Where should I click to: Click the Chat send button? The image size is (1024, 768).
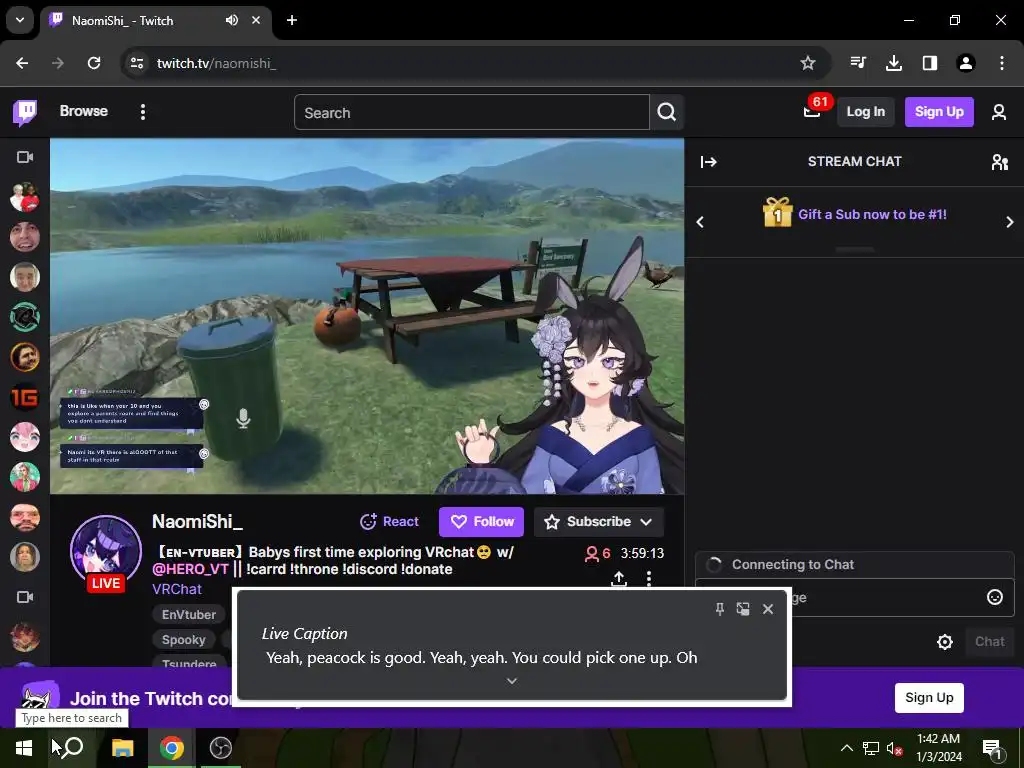989,641
